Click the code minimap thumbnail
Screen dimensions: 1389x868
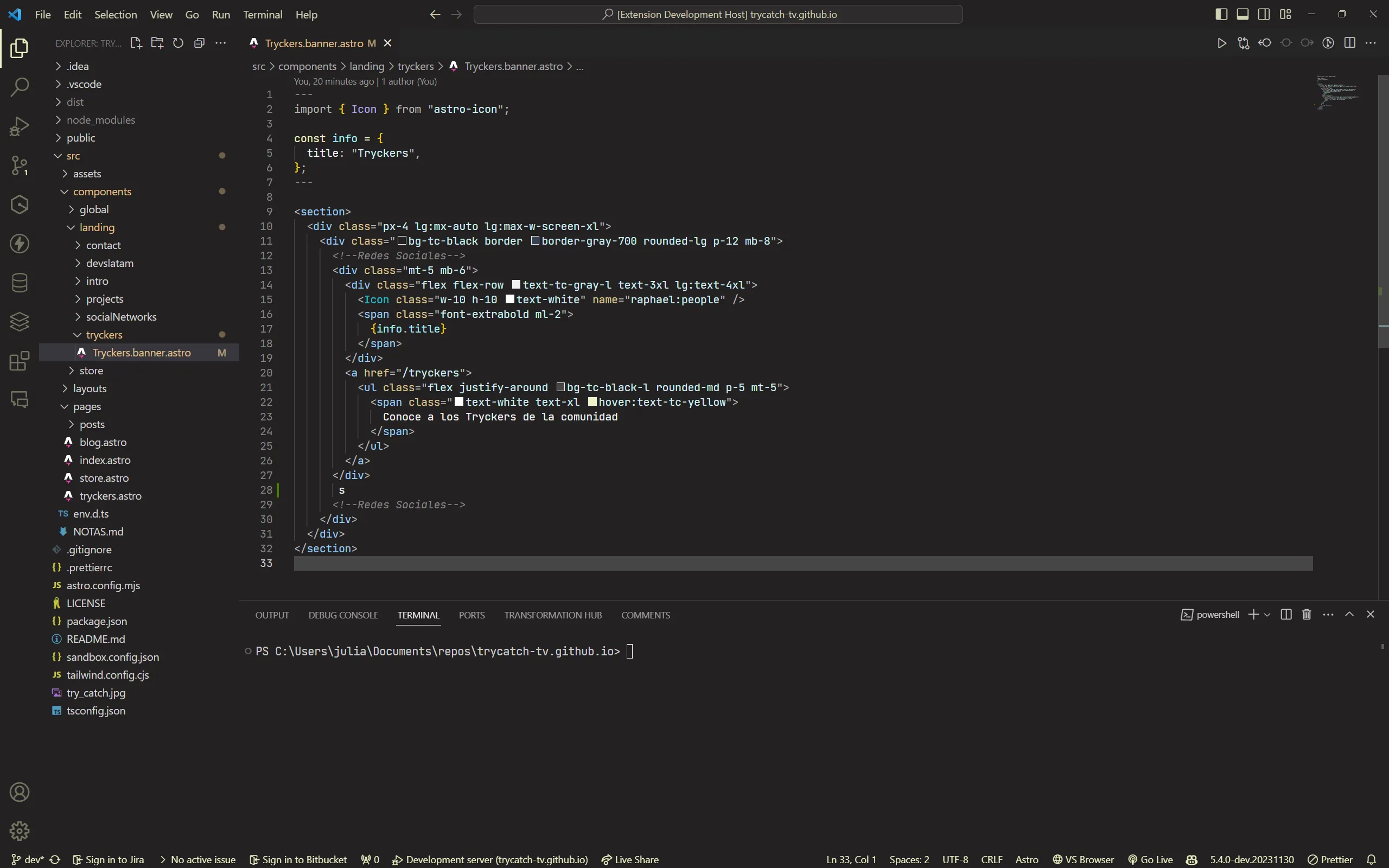point(1337,92)
